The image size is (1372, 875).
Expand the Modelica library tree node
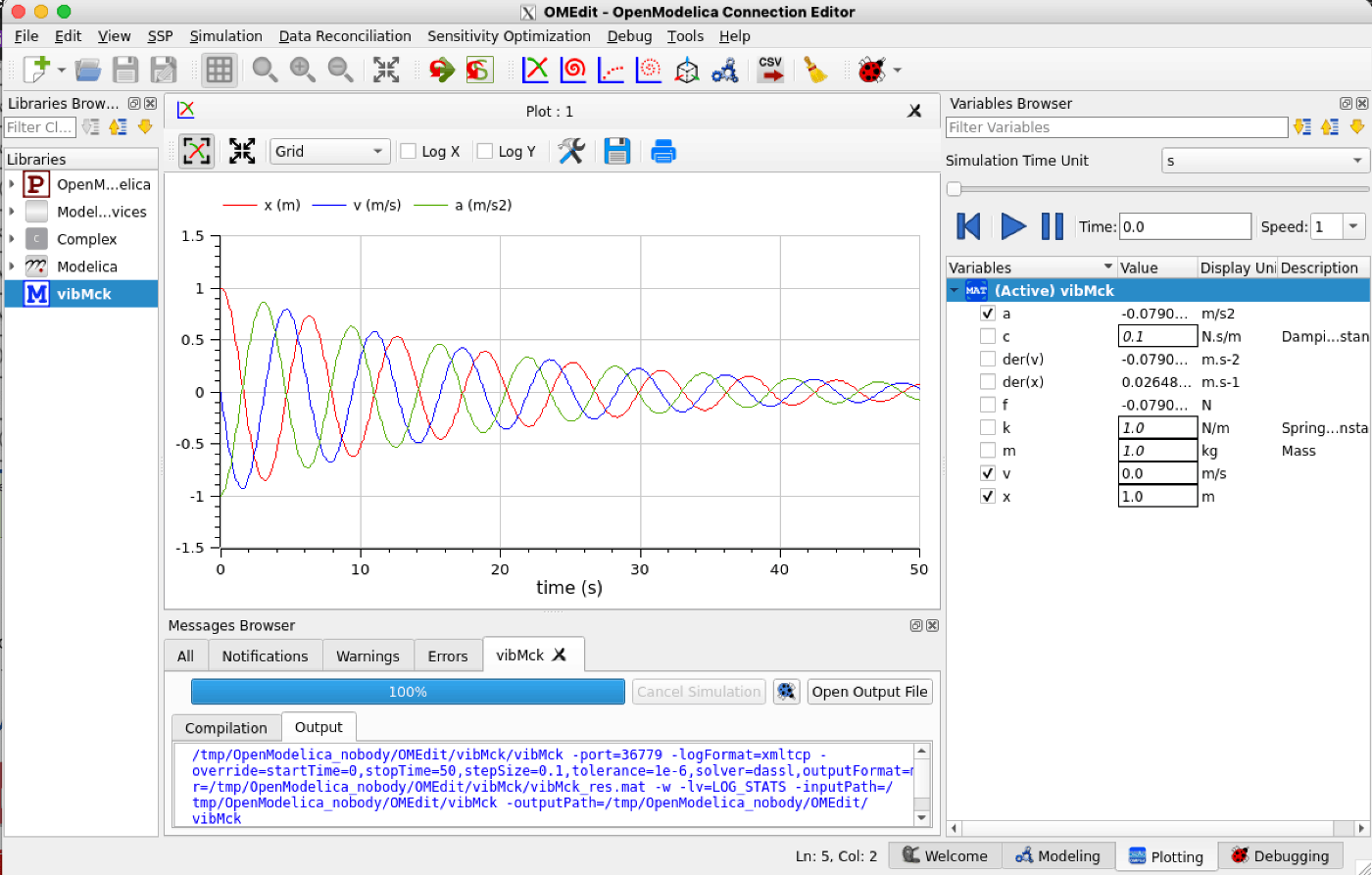pyautogui.click(x=11, y=267)
